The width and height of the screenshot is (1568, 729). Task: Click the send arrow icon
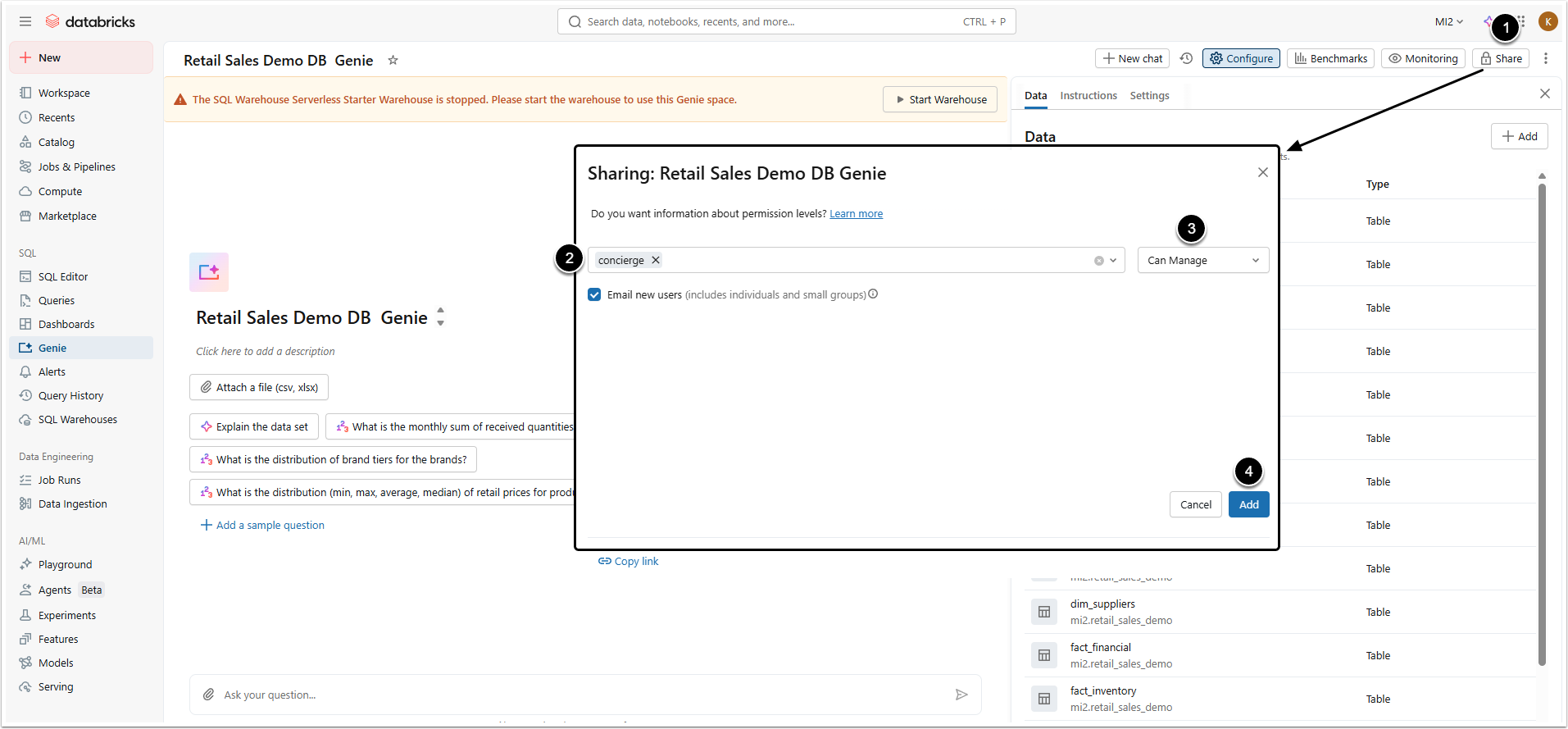(x=961, y=695)
